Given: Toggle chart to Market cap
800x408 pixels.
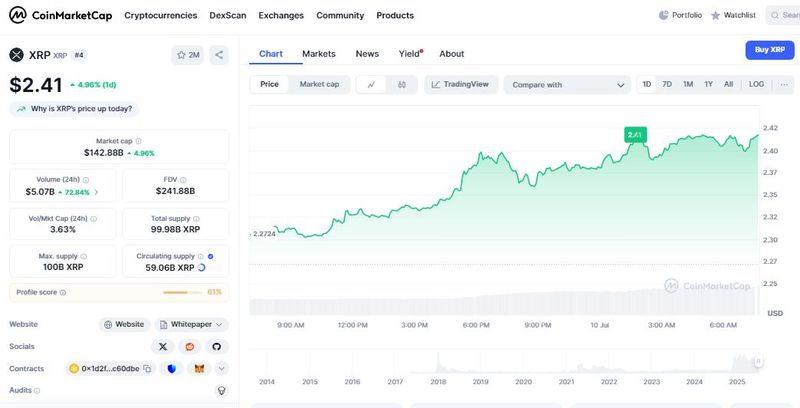Looking at the screenshot, I should coord(319,85).
